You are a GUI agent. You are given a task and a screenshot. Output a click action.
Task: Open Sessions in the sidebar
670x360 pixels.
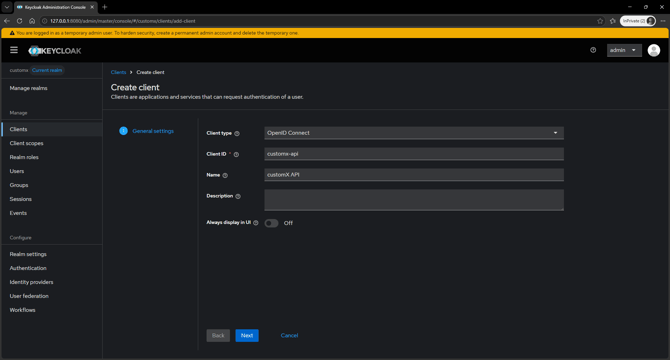(x=51, y=199)
